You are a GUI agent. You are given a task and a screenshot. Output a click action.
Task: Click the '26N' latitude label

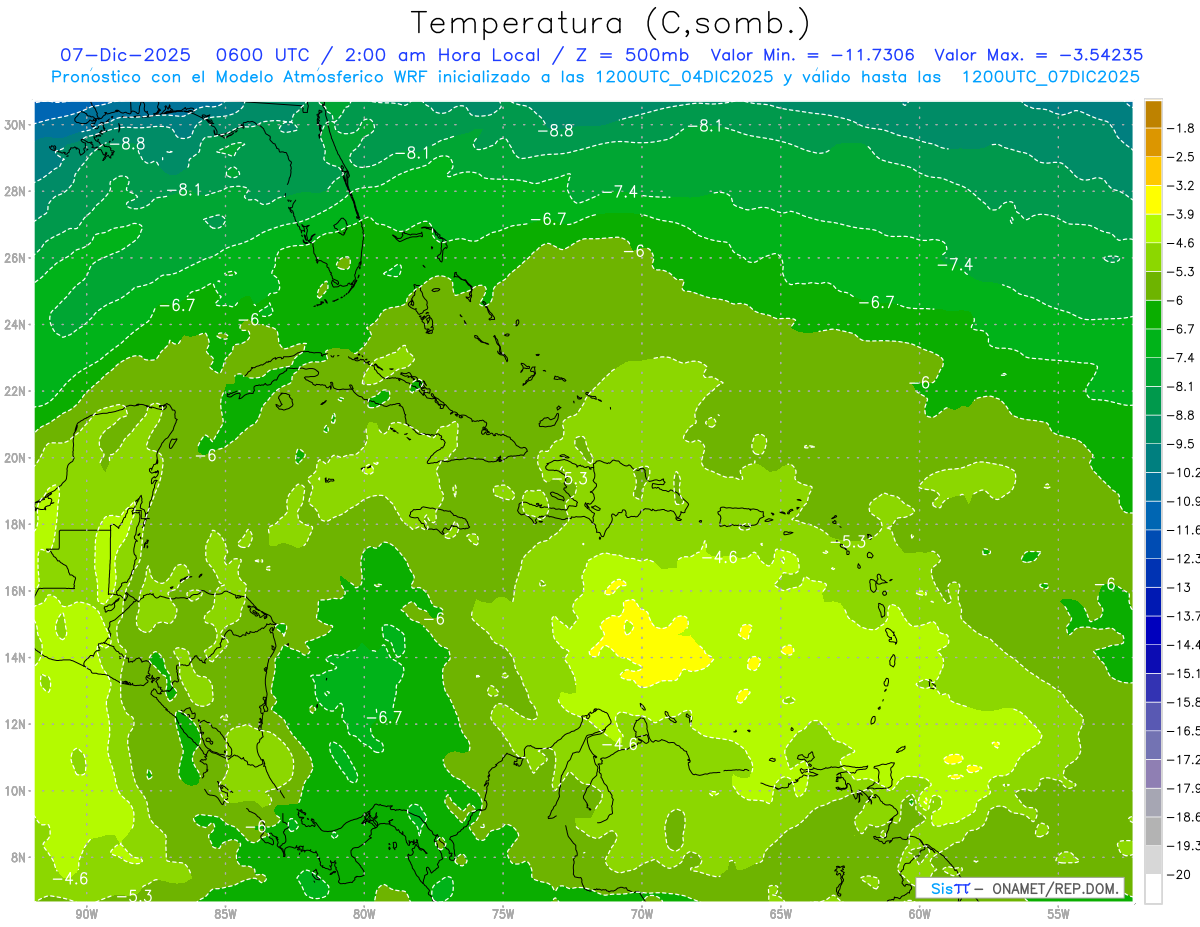click(15, 257)
